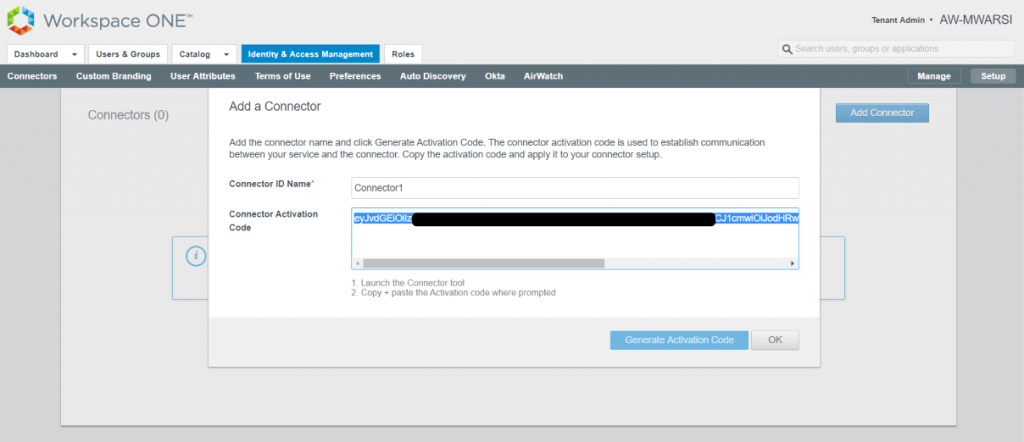Open Okta section

point(495,76)
